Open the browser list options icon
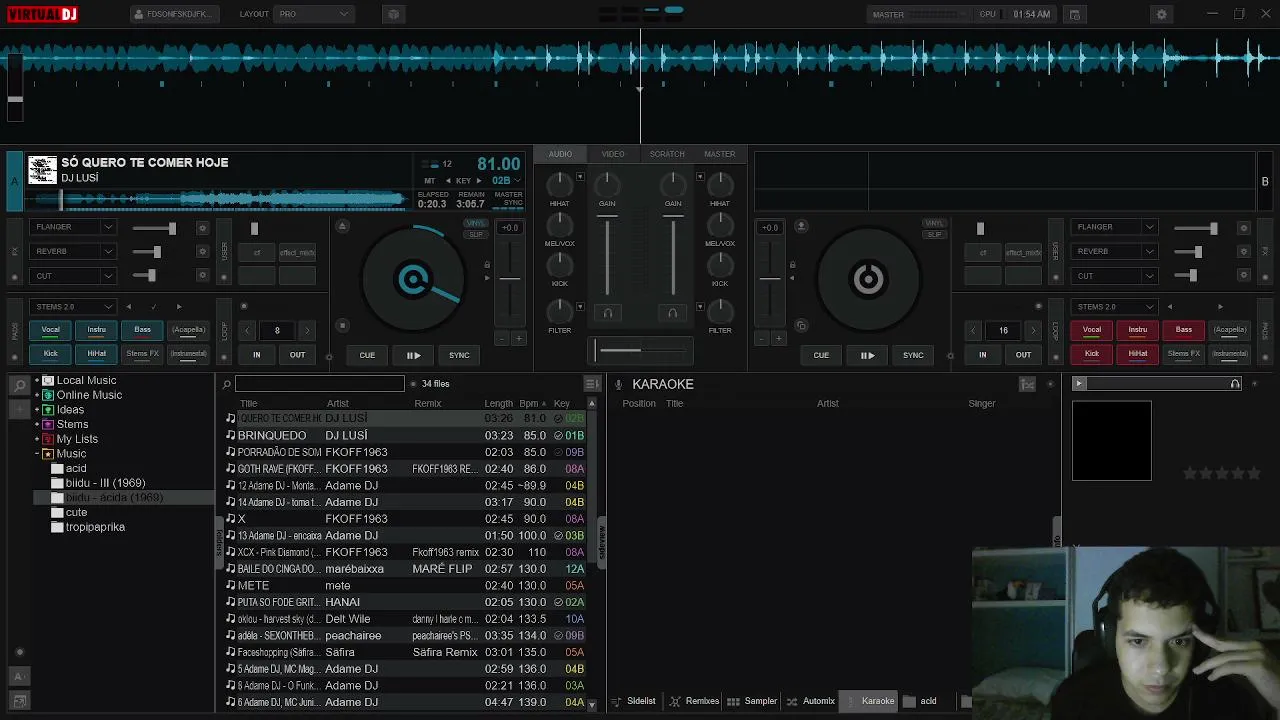1280x720 pixels. pyautogui.click(x=592, y=384)
